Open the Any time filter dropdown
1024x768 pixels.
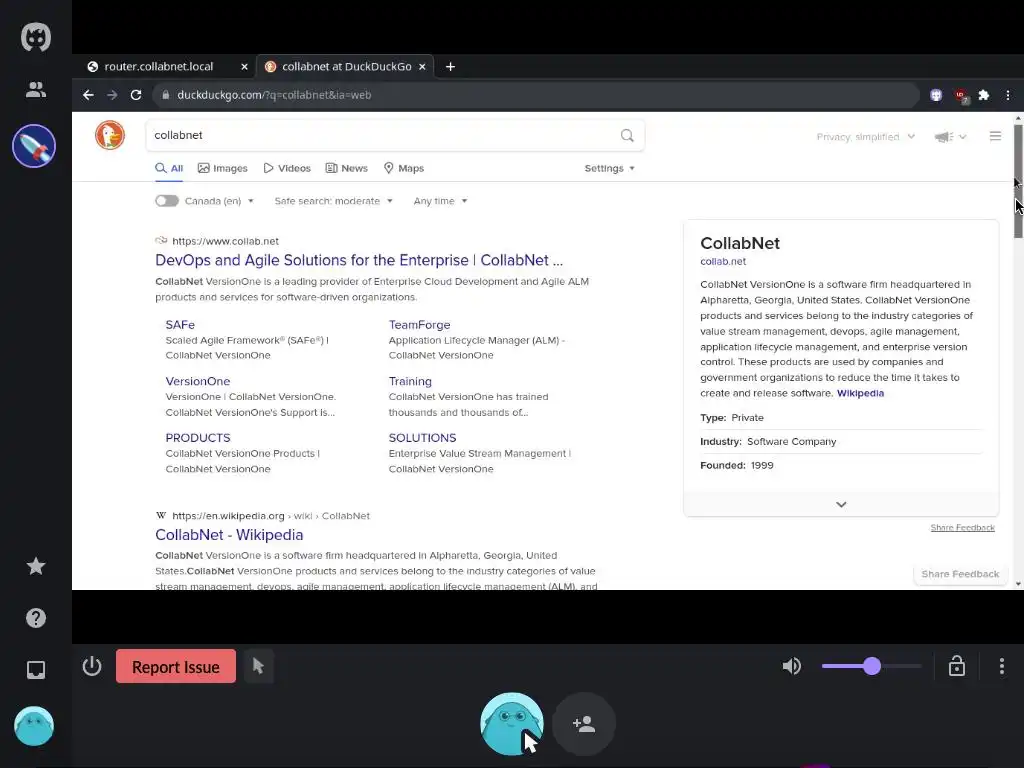click(440, 201)
